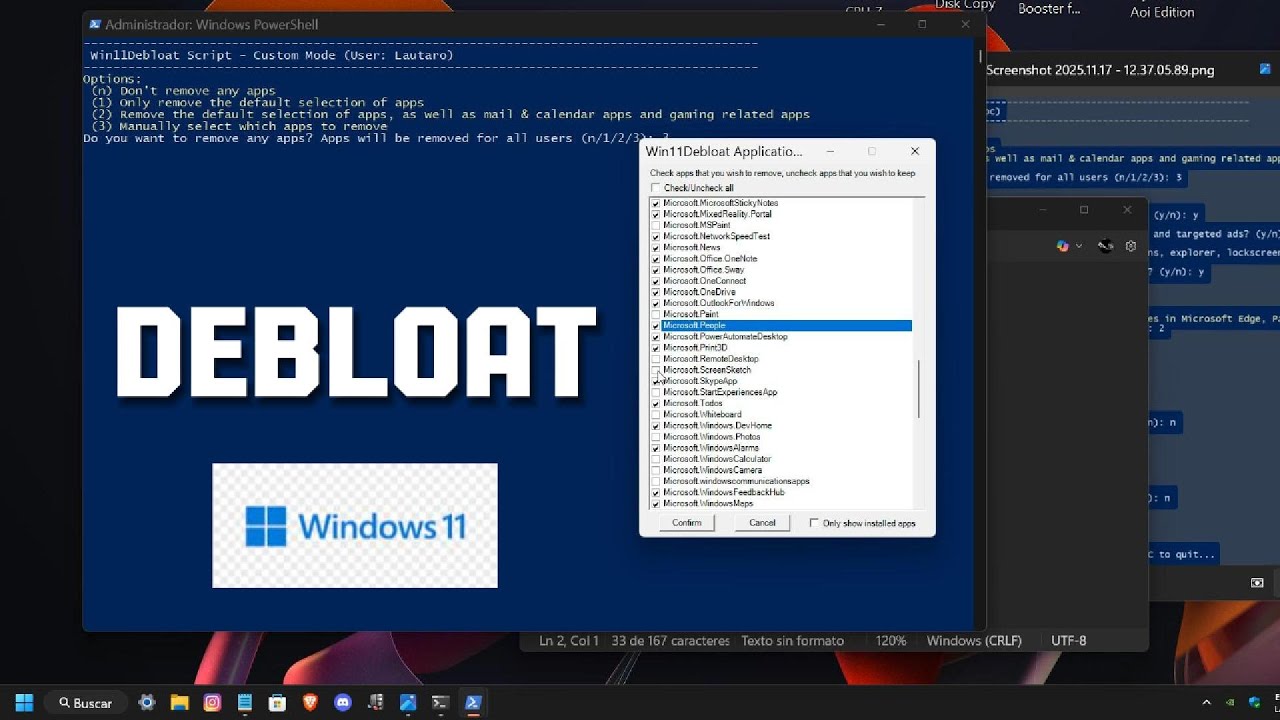Image resolution: width=1280 pixels, height=720 pixels.
Task: Uncheck the highlighted Microsoft.People checkbox
Action: tap(656, 326)
